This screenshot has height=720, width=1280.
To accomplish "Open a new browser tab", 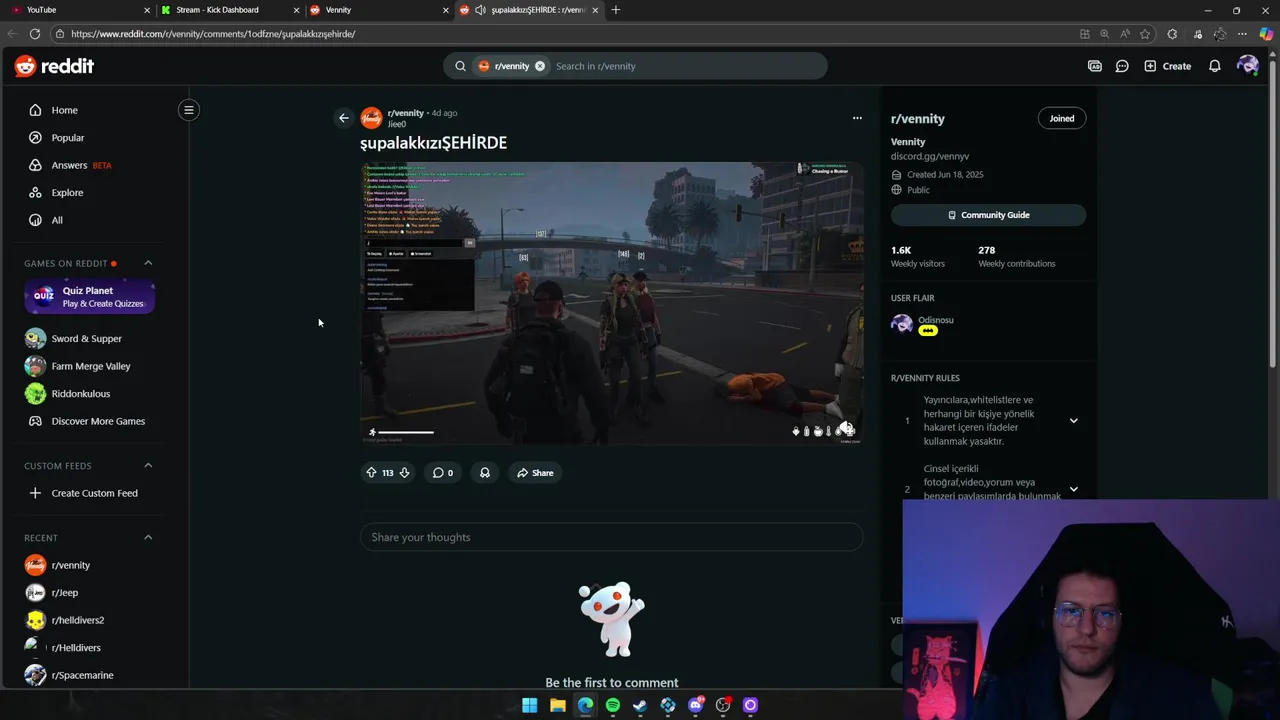I will [615, 10].
